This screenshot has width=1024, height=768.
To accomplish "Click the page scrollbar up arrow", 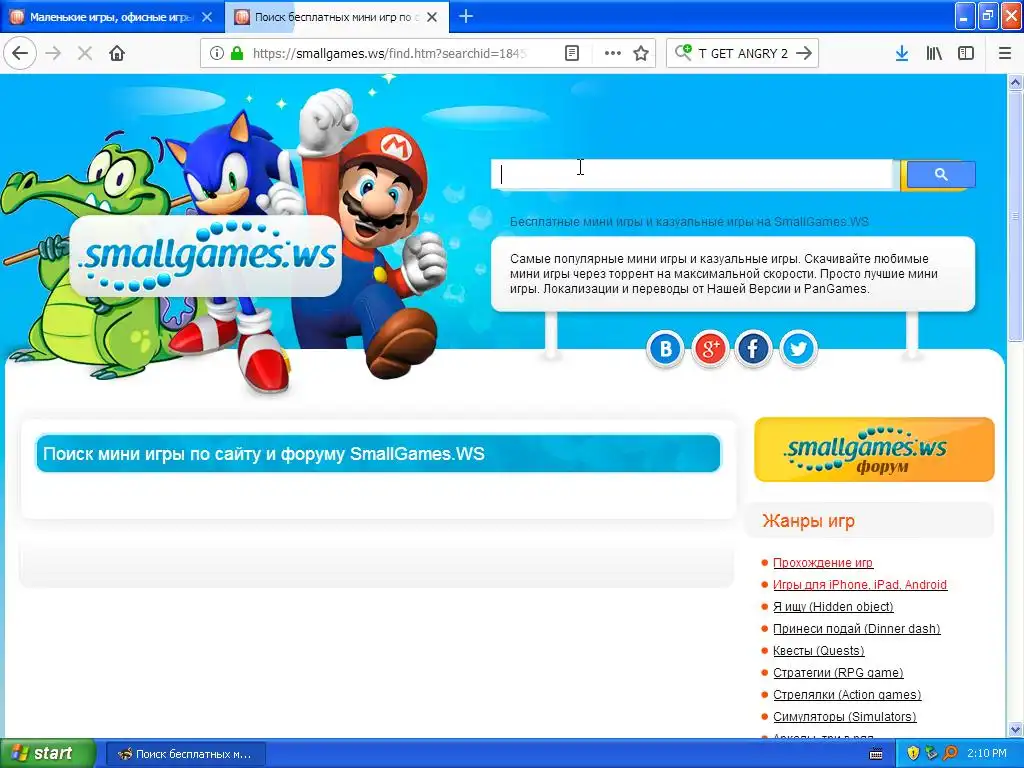I will (1015, 82).
